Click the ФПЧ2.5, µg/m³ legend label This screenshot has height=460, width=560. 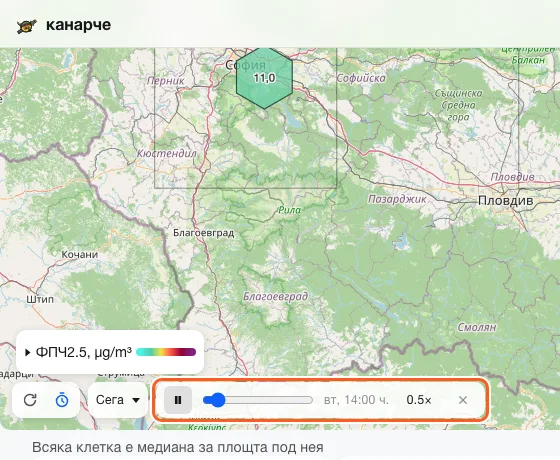coord(84,352)
